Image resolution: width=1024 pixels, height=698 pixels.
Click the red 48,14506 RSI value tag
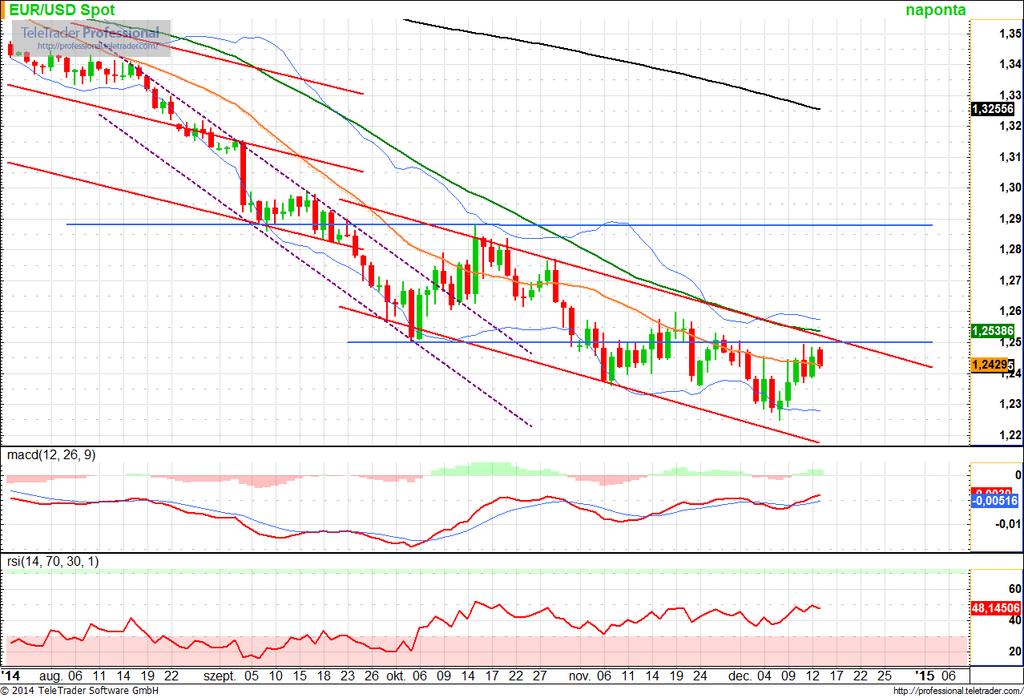tap(996, 607)
